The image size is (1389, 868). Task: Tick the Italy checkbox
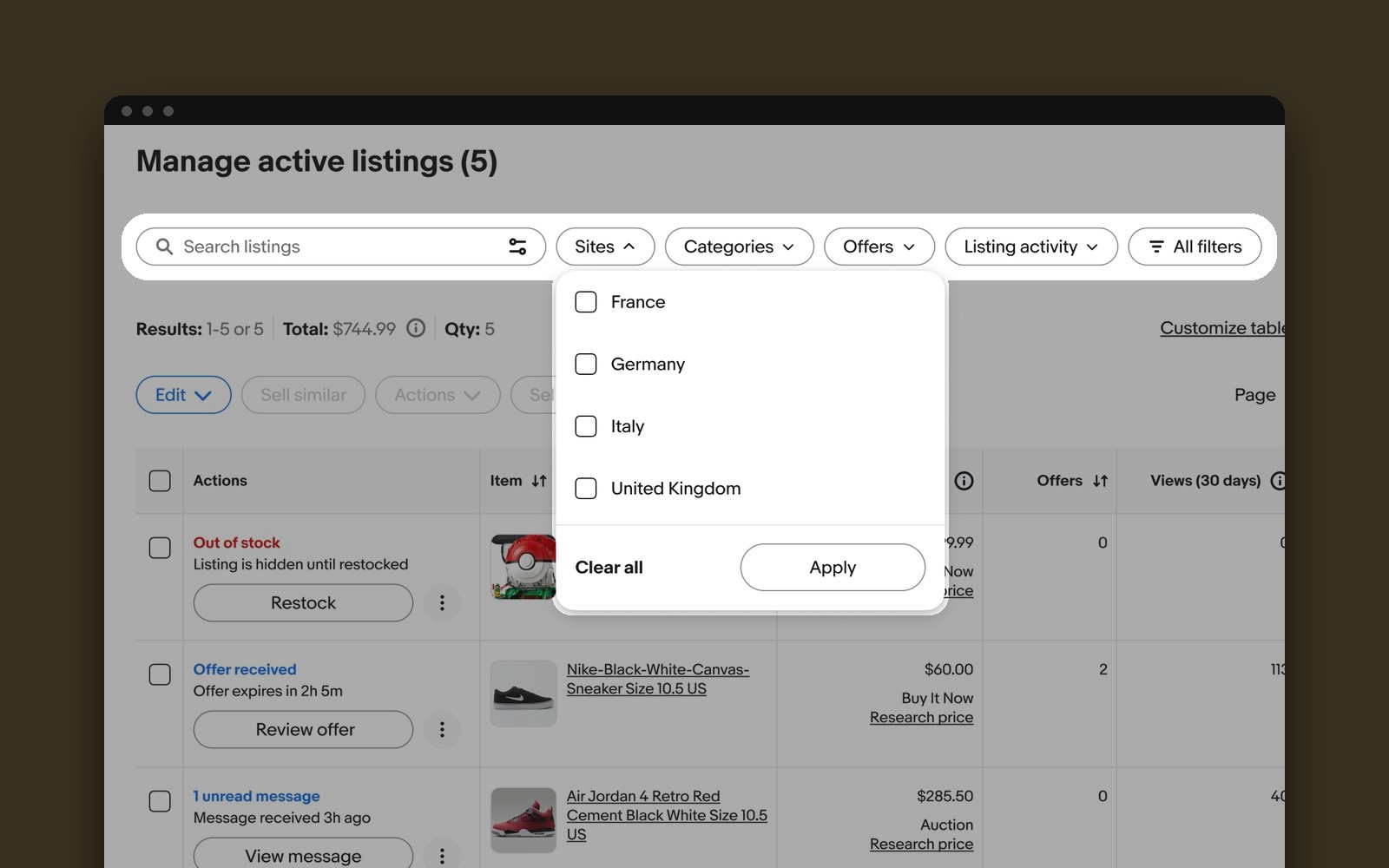click(x=586, y=426)
